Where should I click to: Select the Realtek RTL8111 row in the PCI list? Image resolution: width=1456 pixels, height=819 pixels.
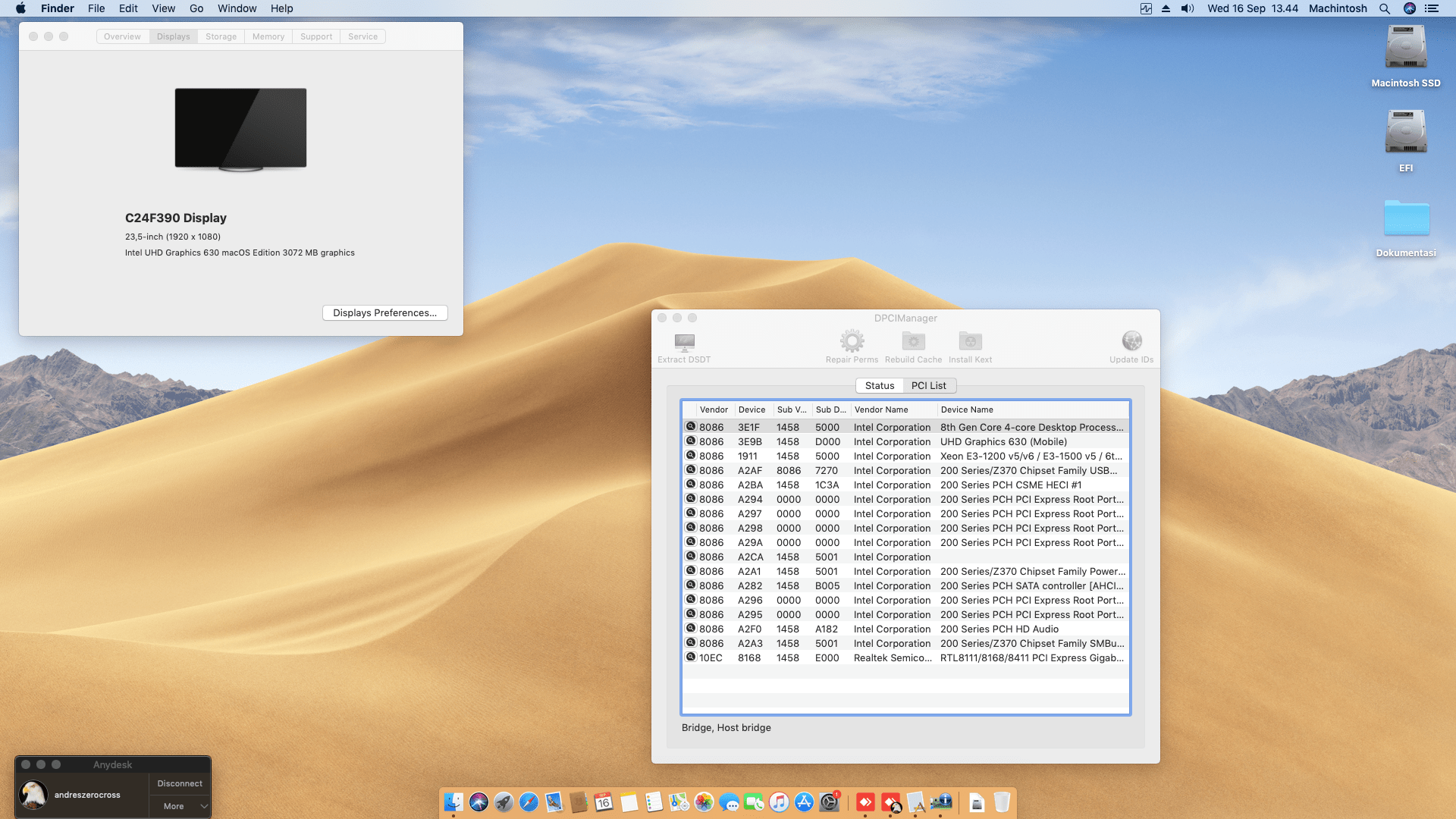coord(902,657)
